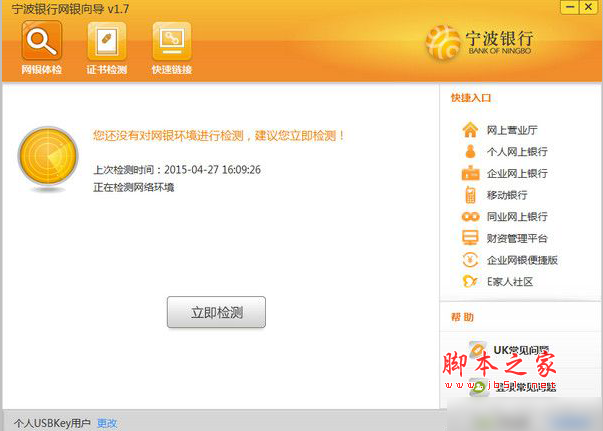
Task: Select the 网银体检 tab label
Action: 42,70
